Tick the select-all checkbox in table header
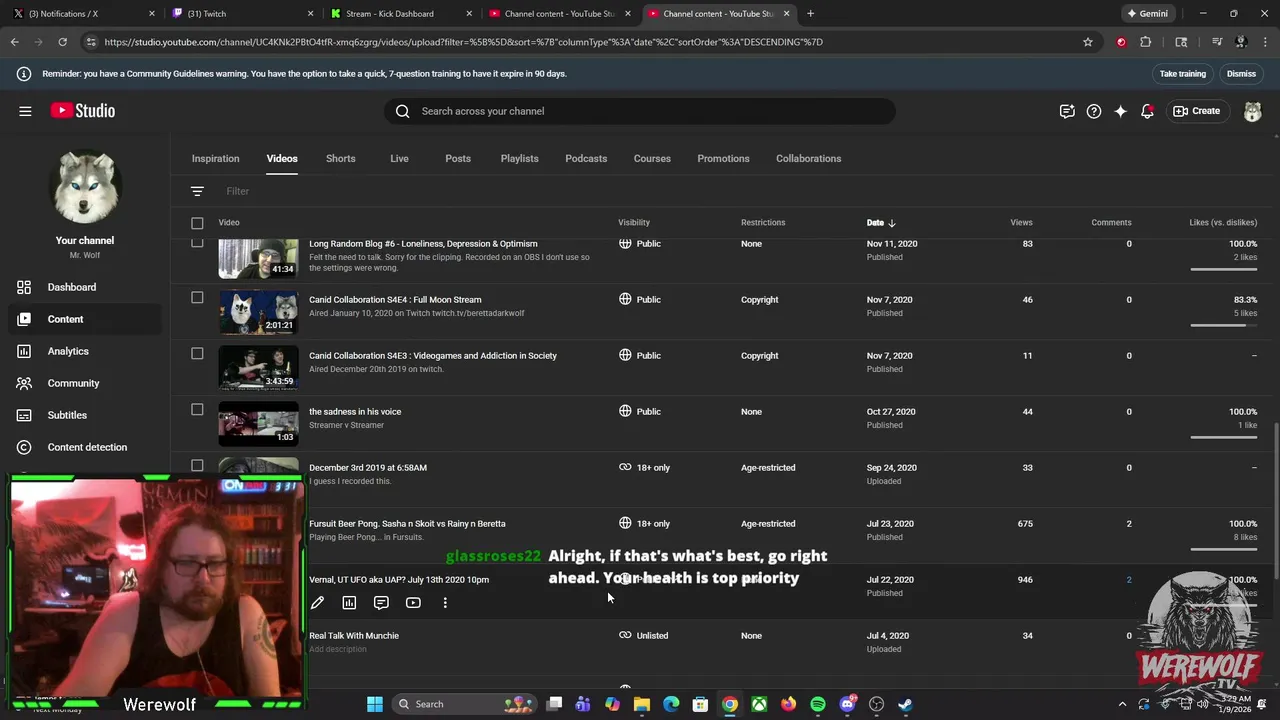Screen dimensions: 1280x720 [197, 223]
